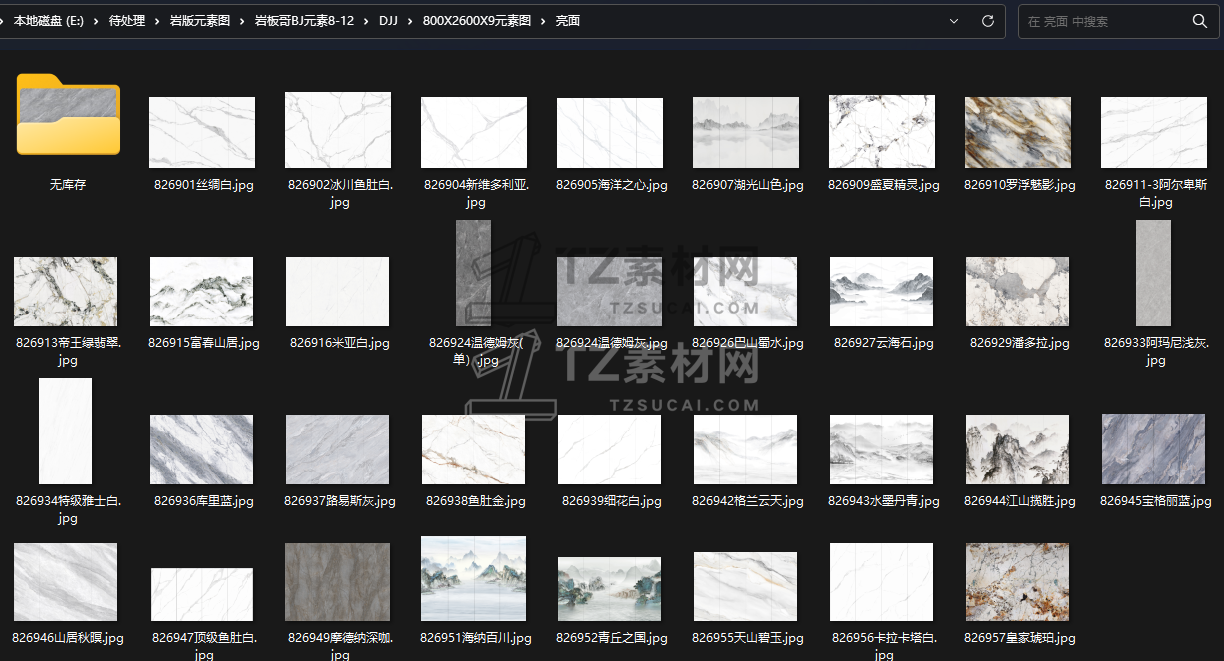Select 826936库里蓝.jpg thumbnail
The width and height of the screenshot is (1224, 661).
coord(201,449)
